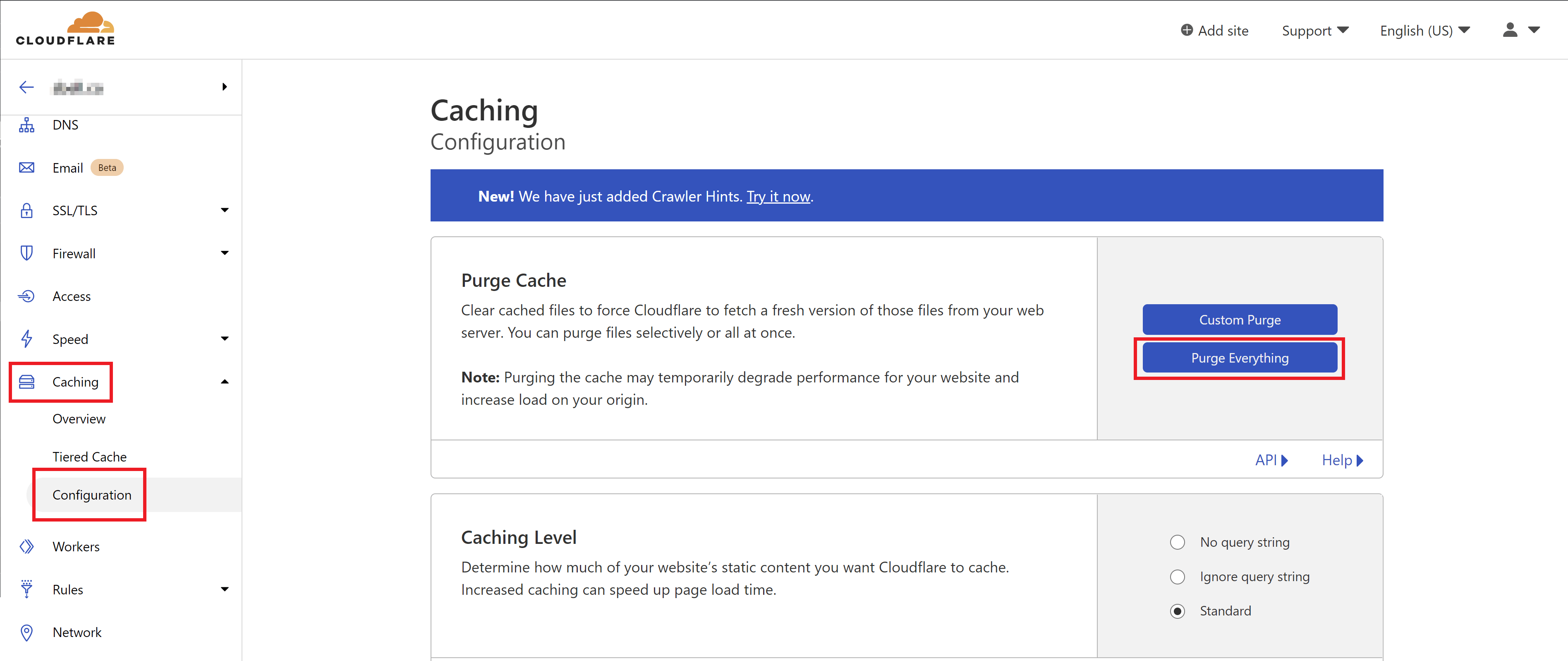Click the Speed lightning bolt icon
Image resolution: width=1568 pixels, height=661 pixels.
click(x=27, y=339)
